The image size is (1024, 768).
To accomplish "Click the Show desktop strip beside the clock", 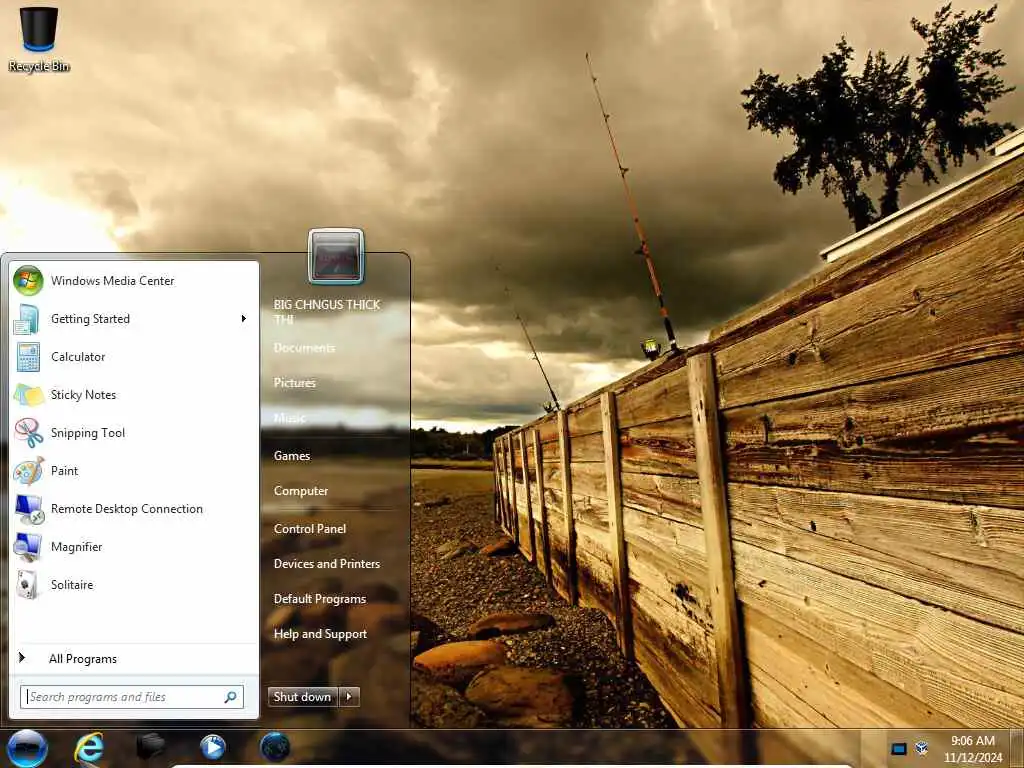I will tap(1017, 748).
